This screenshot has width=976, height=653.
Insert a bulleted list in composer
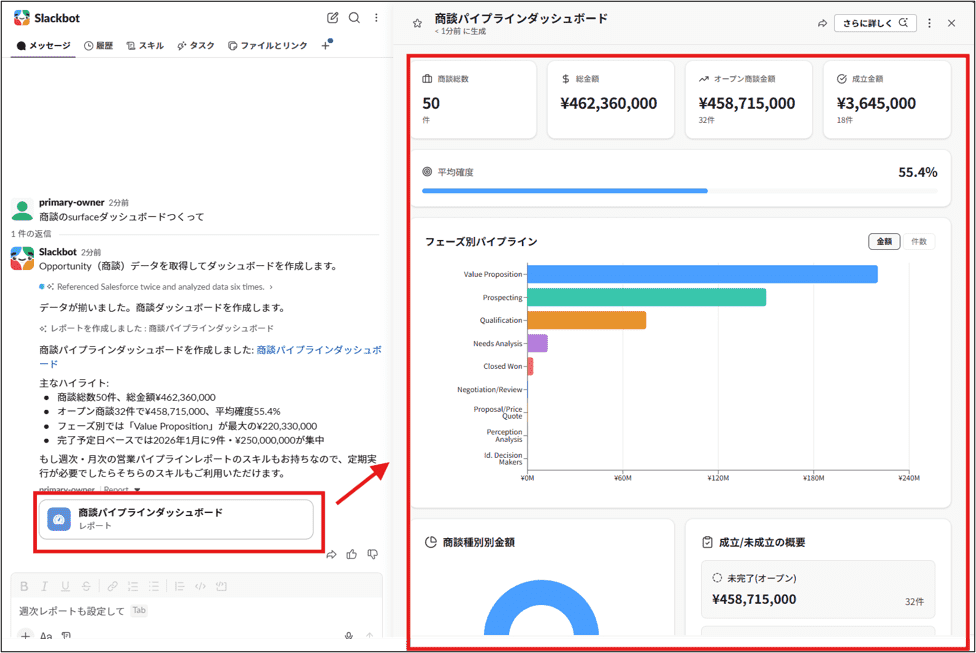154,586
